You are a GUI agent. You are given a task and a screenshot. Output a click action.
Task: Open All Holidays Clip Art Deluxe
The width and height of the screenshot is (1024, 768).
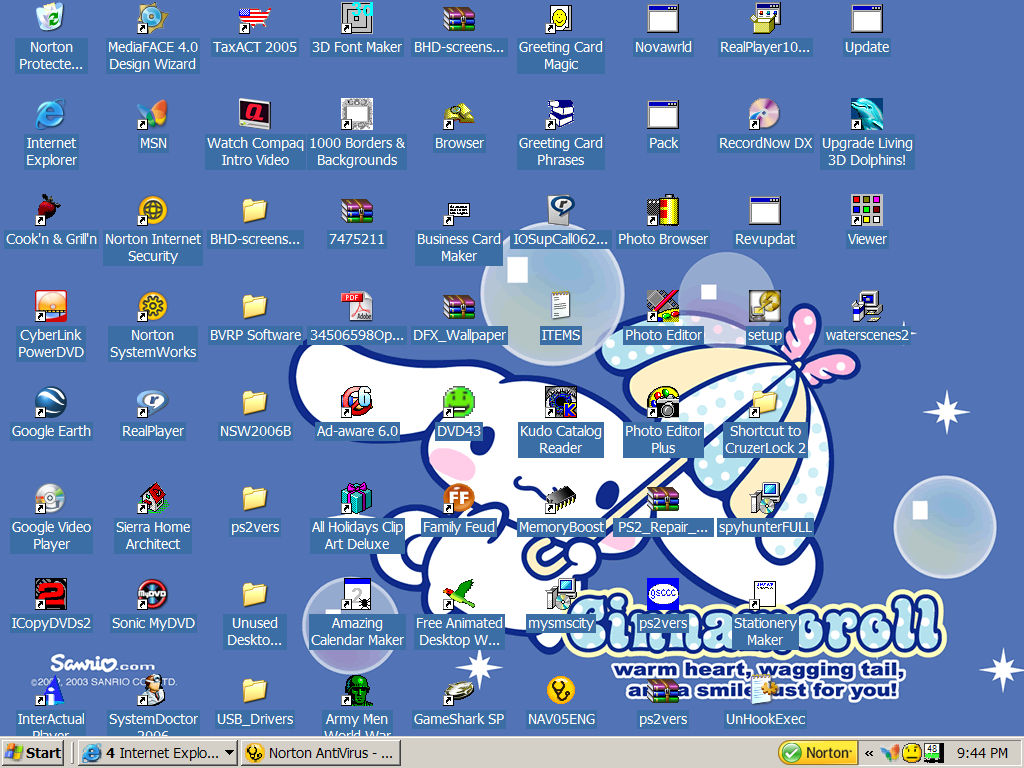(x=357, y=498)
